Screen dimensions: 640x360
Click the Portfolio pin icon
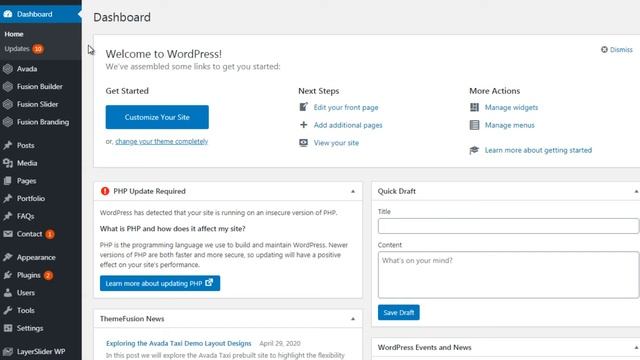point(8,198)
